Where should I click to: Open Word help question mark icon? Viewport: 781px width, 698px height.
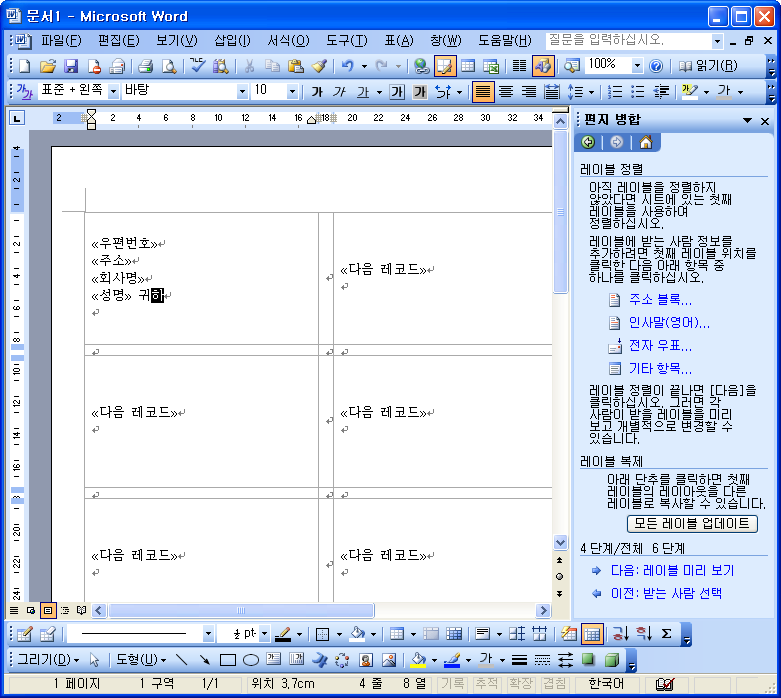click(656, 66)
